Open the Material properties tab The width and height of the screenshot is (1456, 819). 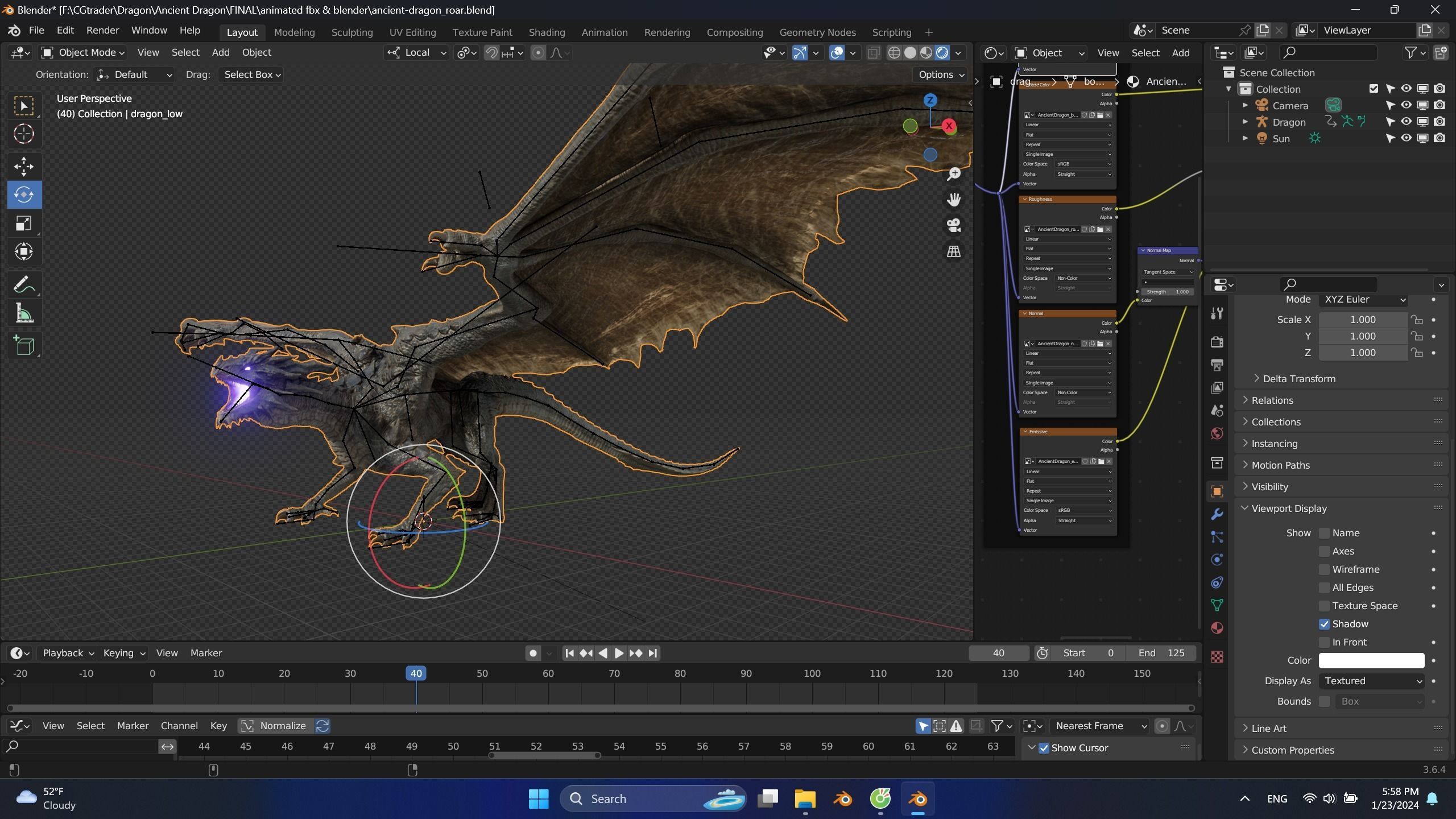coord(1217,628)
